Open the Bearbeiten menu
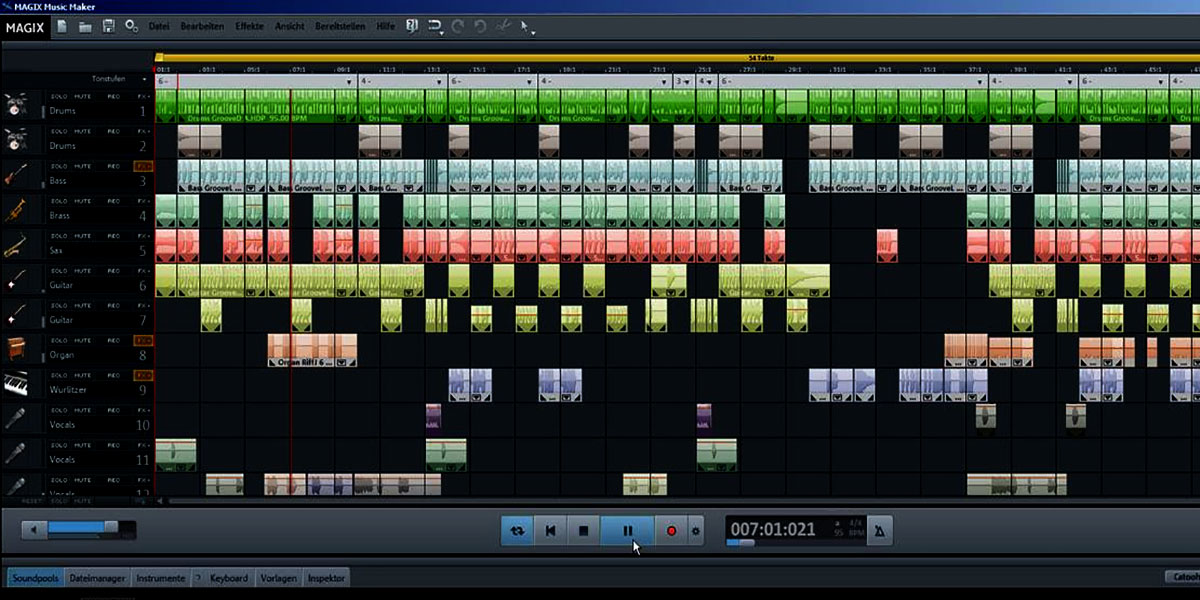The image size is (1200, 600). (x=203, y=26)
